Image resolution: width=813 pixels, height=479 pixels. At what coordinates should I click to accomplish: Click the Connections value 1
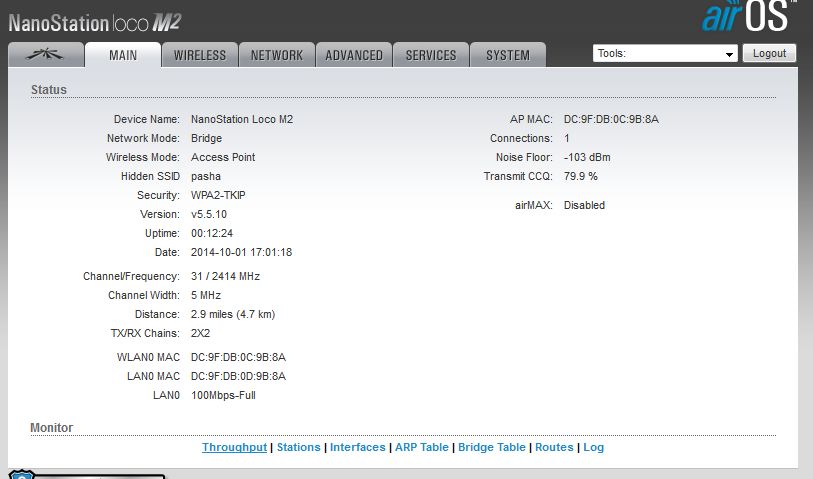tap(567, 138)
